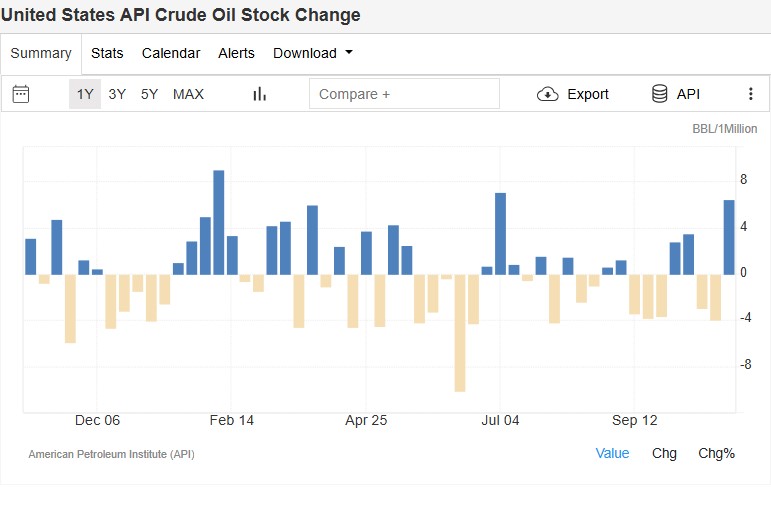Open the Alerts tab
The height and width of the screenshot is (506, 771).
[236, 53]
